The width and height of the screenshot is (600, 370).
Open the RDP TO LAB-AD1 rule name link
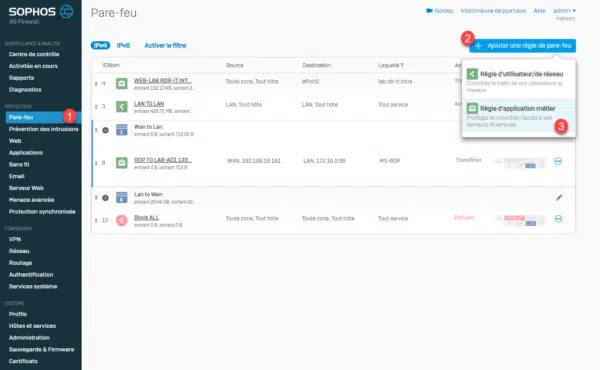pyautogui.click(x=163, y=160)
